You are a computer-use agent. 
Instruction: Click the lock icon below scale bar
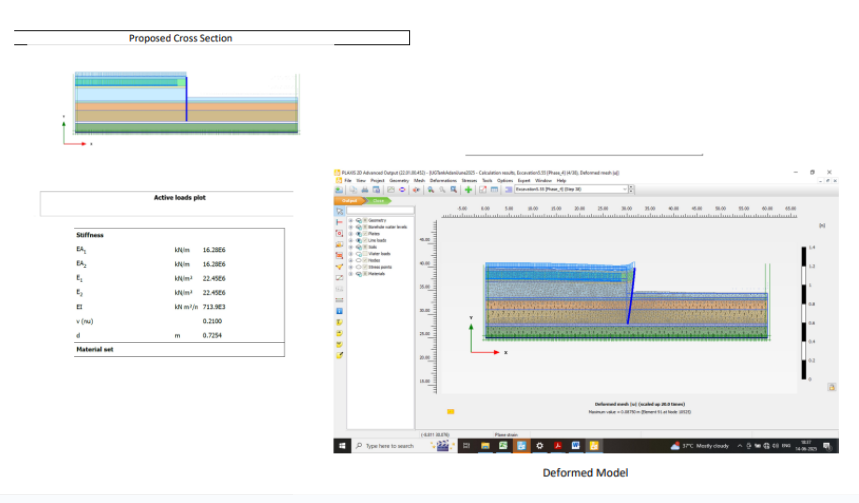click(830, 389)
